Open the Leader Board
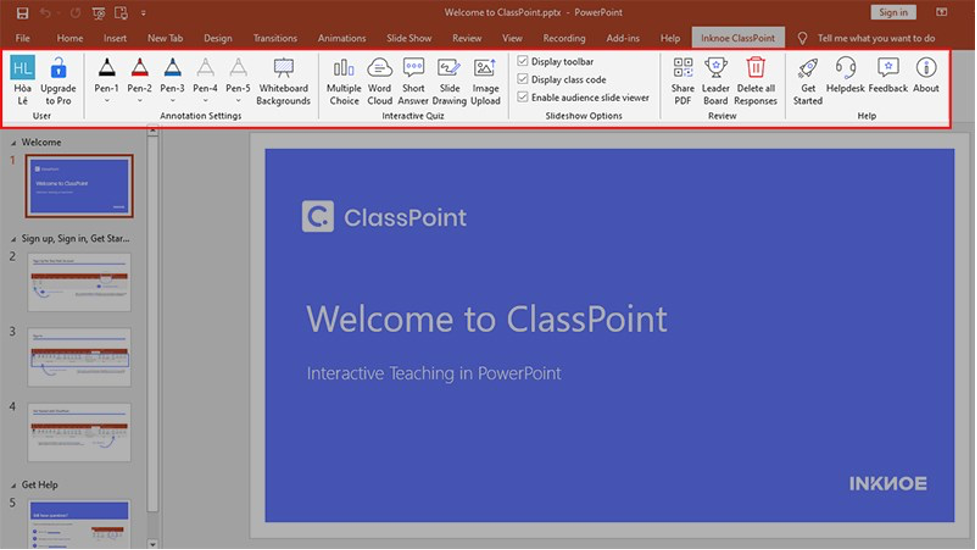Screen dimensions: 977x550 pos(715,80)
